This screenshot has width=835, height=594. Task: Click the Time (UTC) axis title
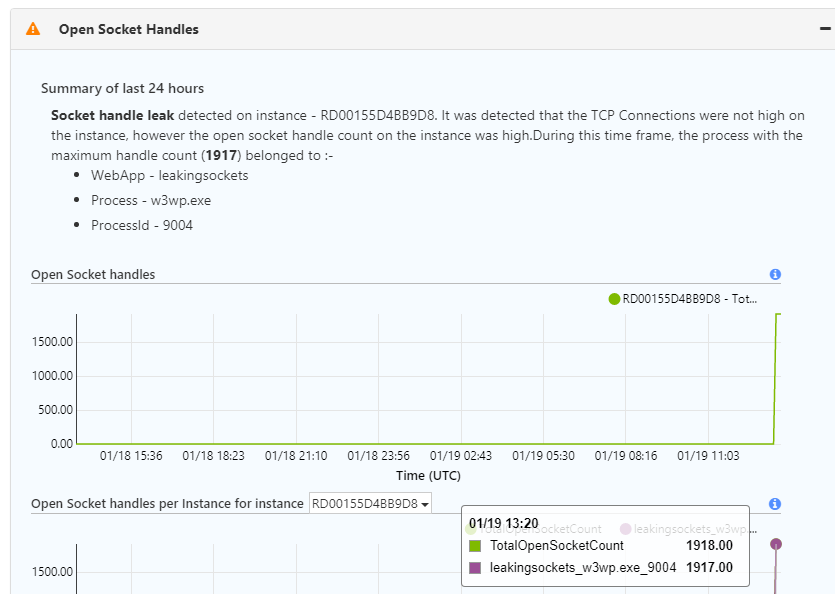click(428, 475)
